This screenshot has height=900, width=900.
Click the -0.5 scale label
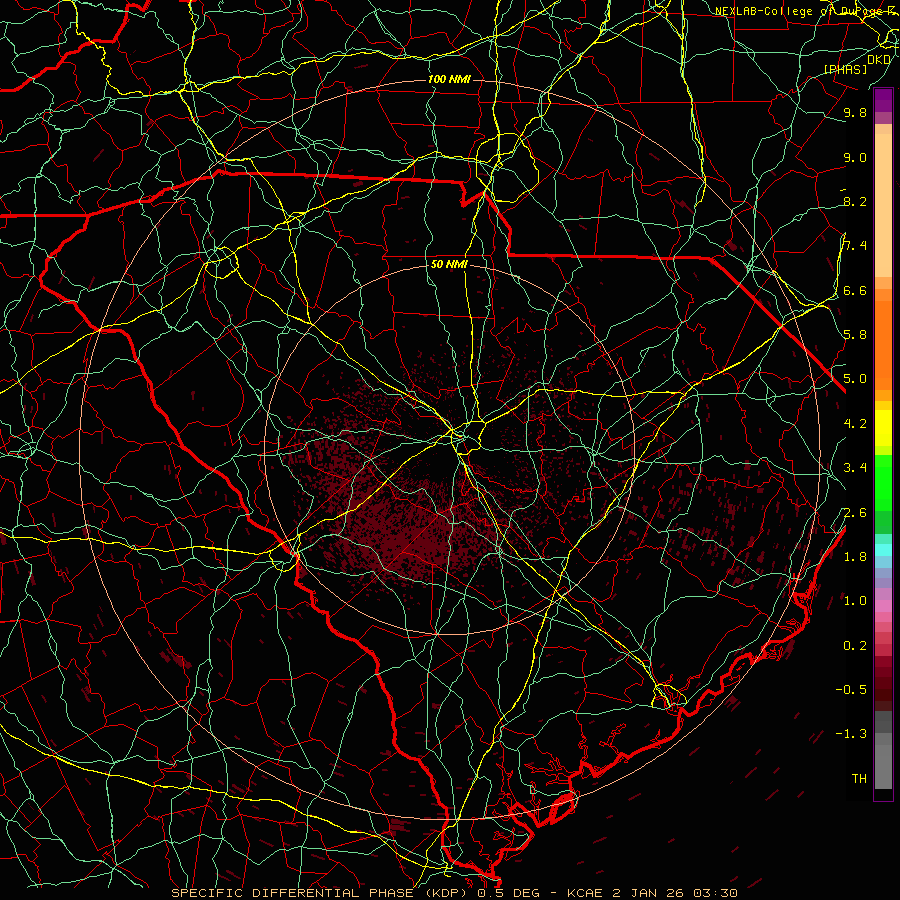pyautogui.click(x=851, y=690)
